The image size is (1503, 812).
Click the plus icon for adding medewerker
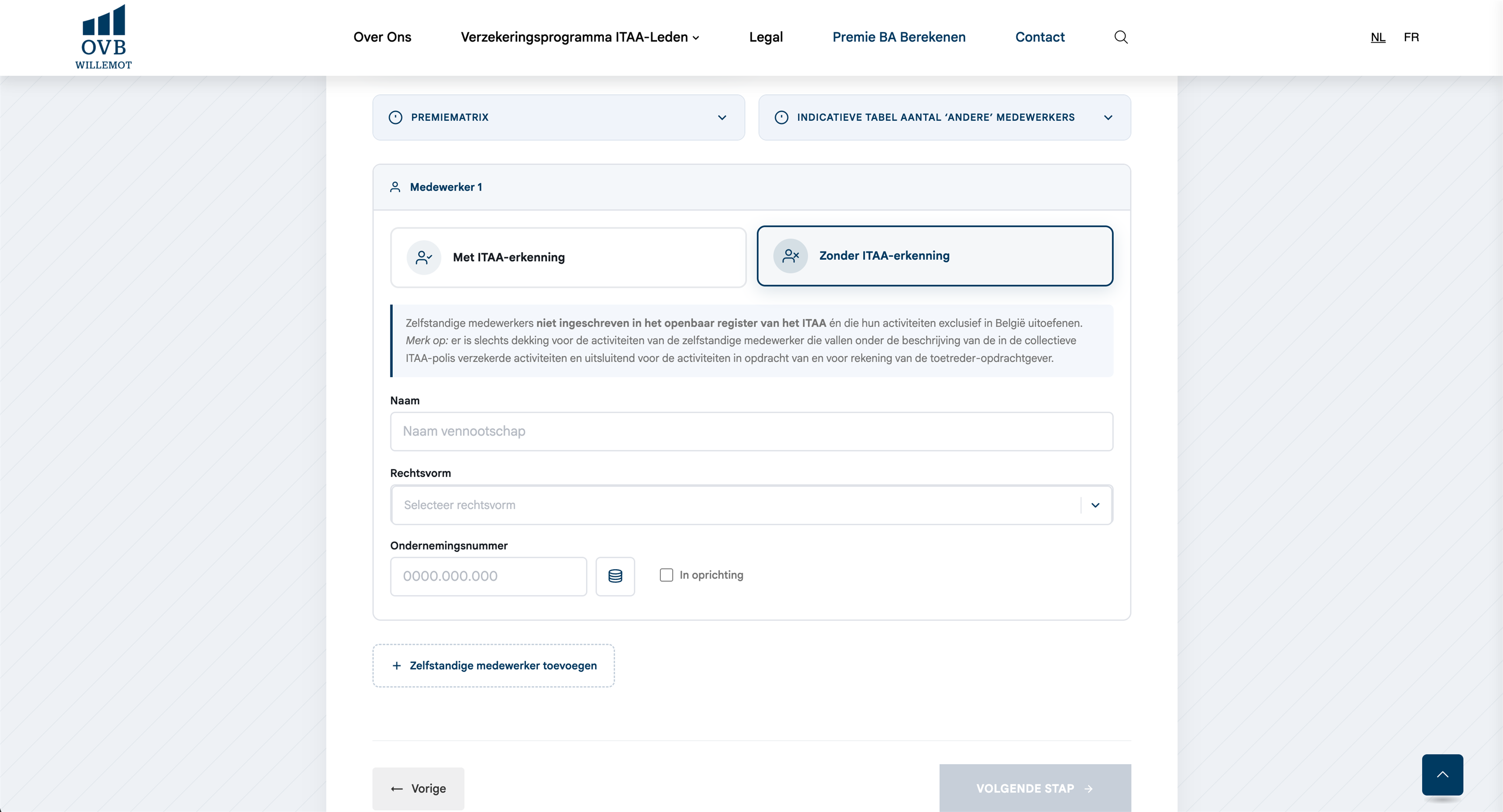click(397, 665)
